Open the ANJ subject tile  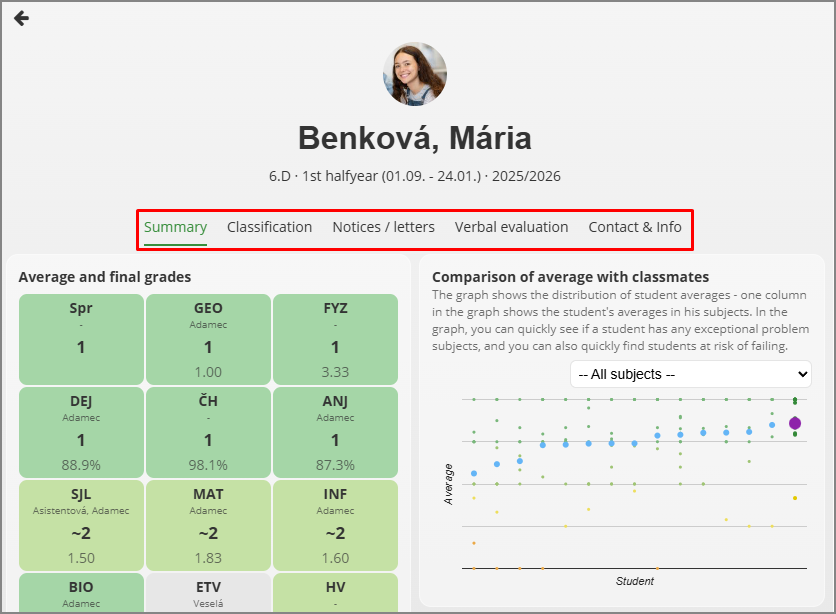coord(335,431)
